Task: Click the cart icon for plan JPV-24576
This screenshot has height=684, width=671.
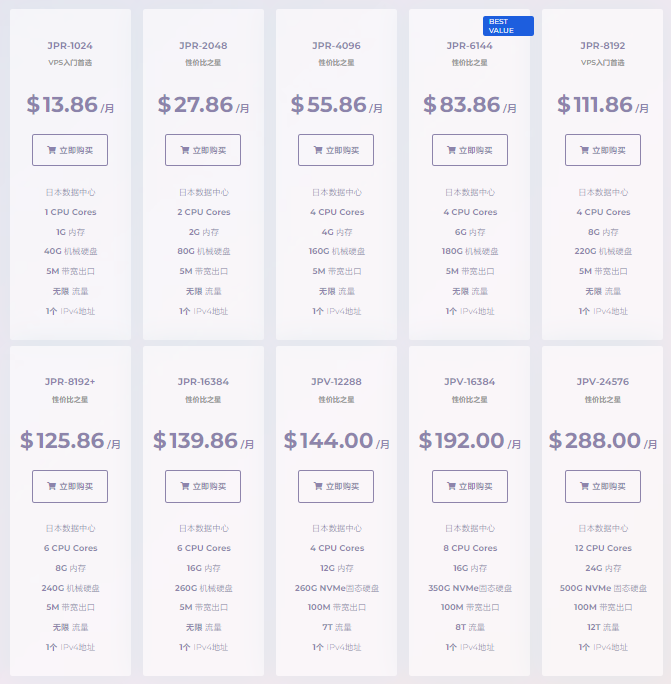Action: click(584, 486)
